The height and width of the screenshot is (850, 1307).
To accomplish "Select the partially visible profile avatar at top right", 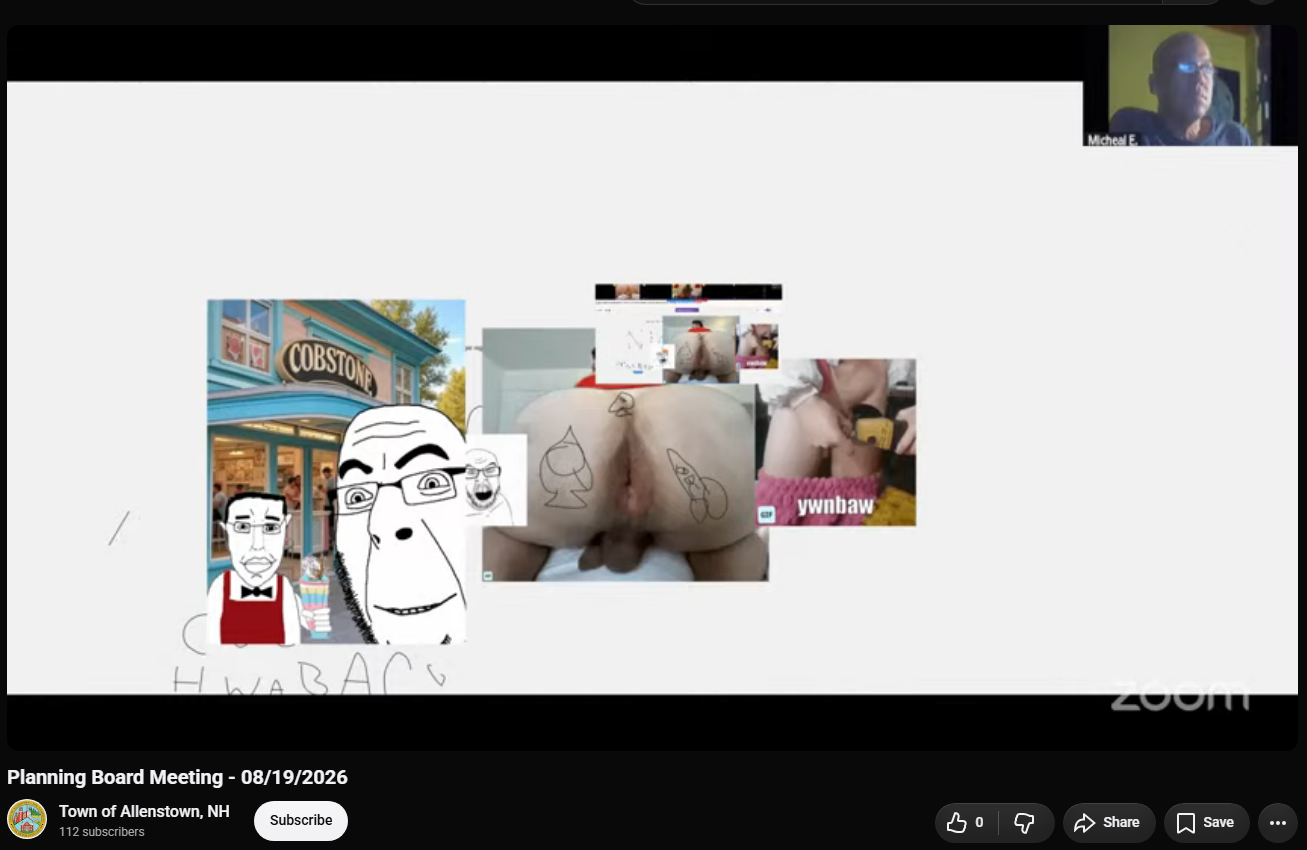I will (x=1262, y=1).
